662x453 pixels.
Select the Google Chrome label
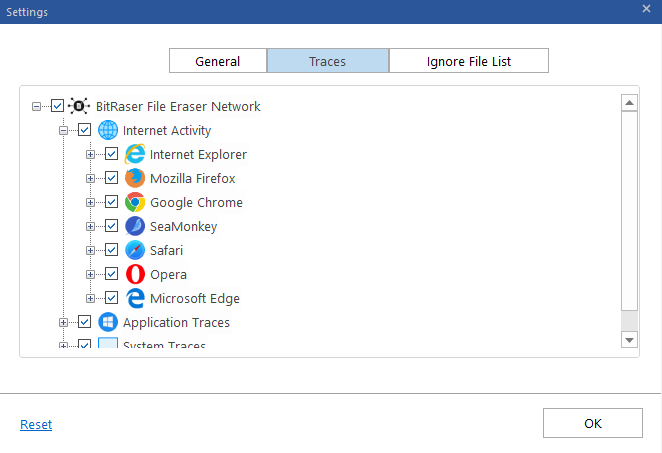(x=196, y=203)
